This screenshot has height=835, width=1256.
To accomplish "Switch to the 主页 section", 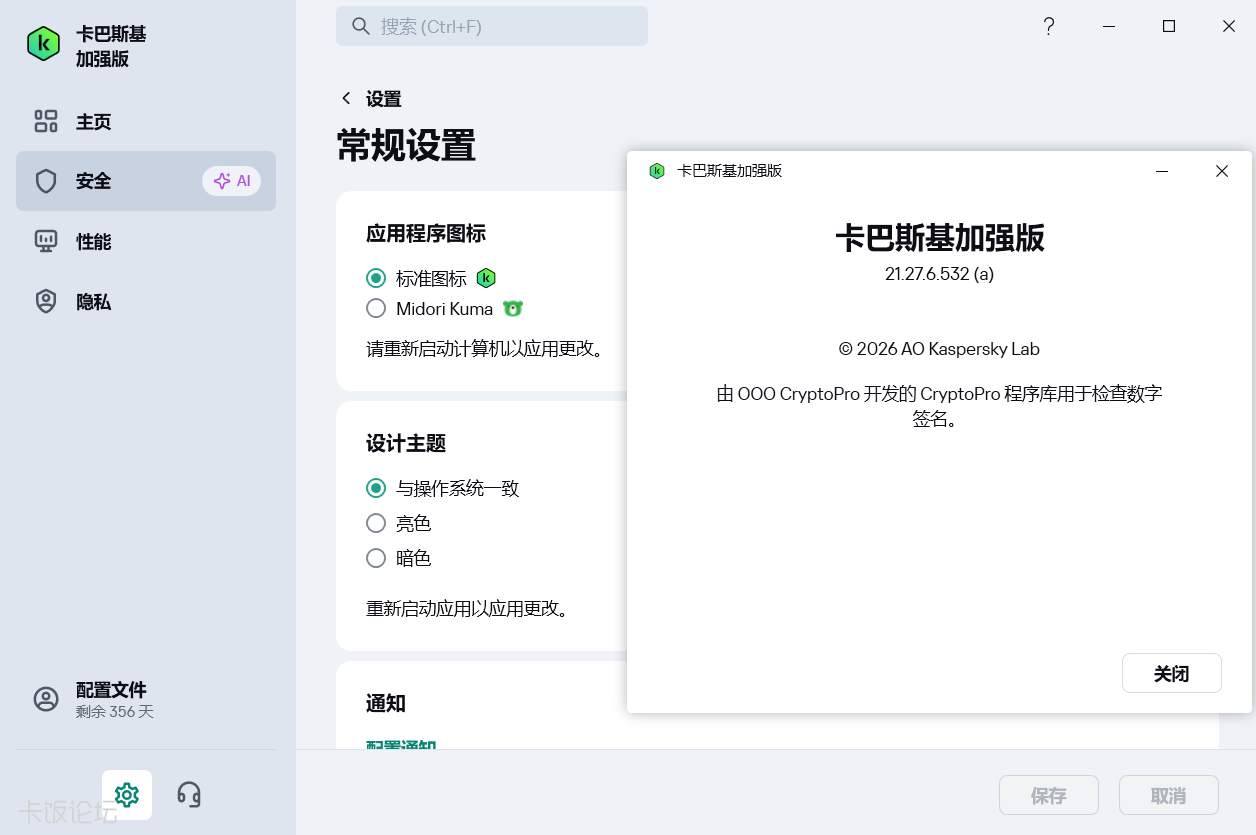I will (146, 121).
